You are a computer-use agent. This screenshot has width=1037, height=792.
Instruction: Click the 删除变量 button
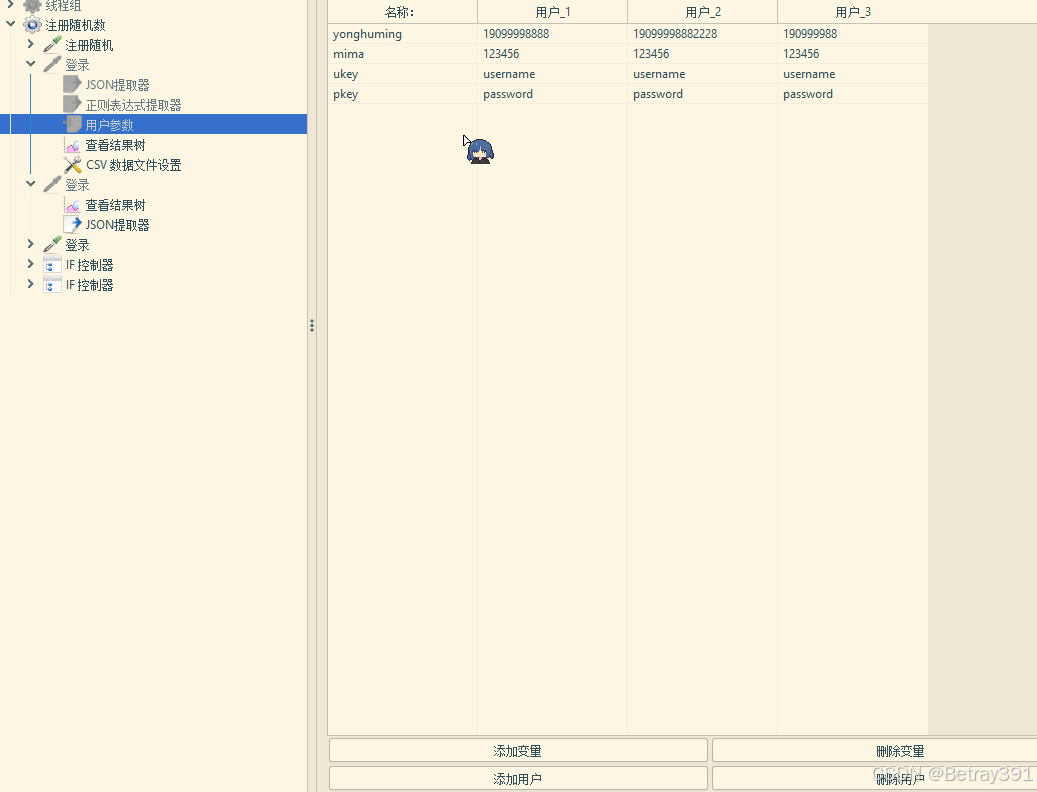(874, 751)
